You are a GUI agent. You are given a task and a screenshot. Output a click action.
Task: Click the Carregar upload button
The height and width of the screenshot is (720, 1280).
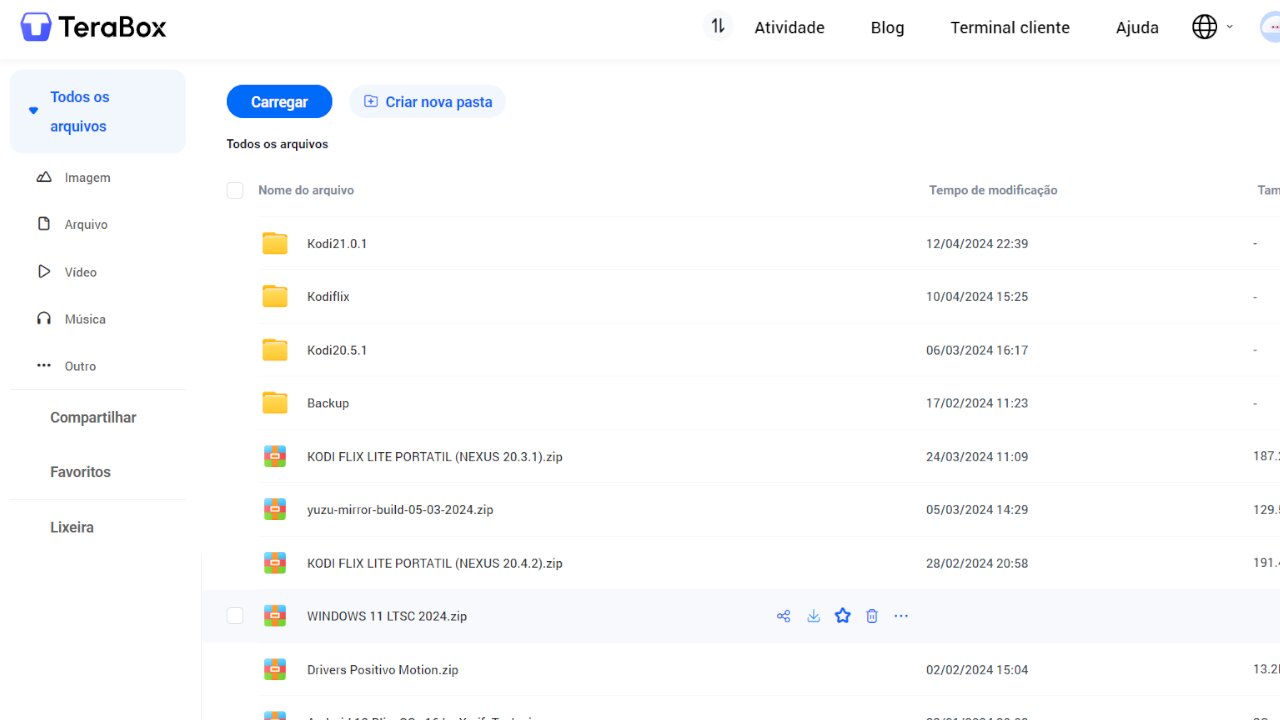coord(279,102)
